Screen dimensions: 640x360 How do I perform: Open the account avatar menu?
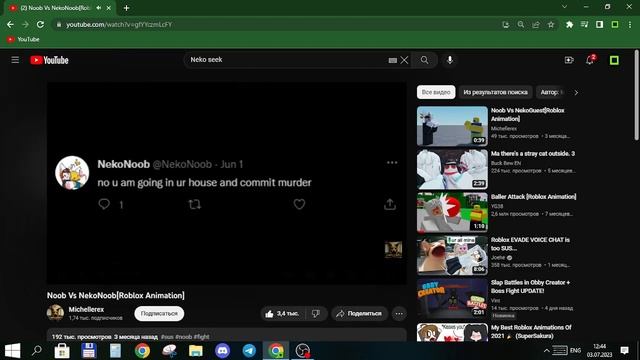point(614,60)
